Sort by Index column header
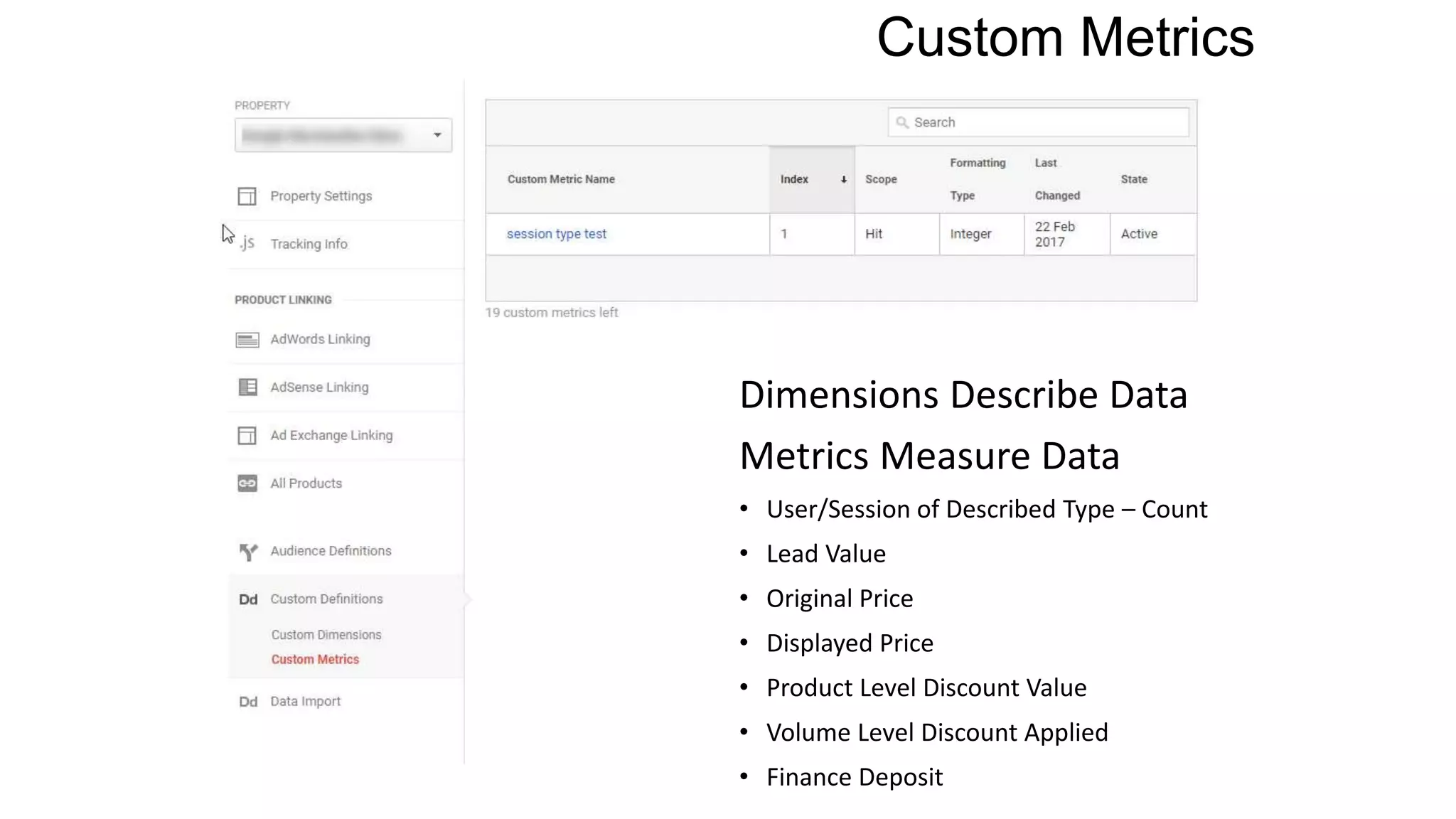Image resolution: width=1456 pixels, height=819 pixels. tap(812, 179)
